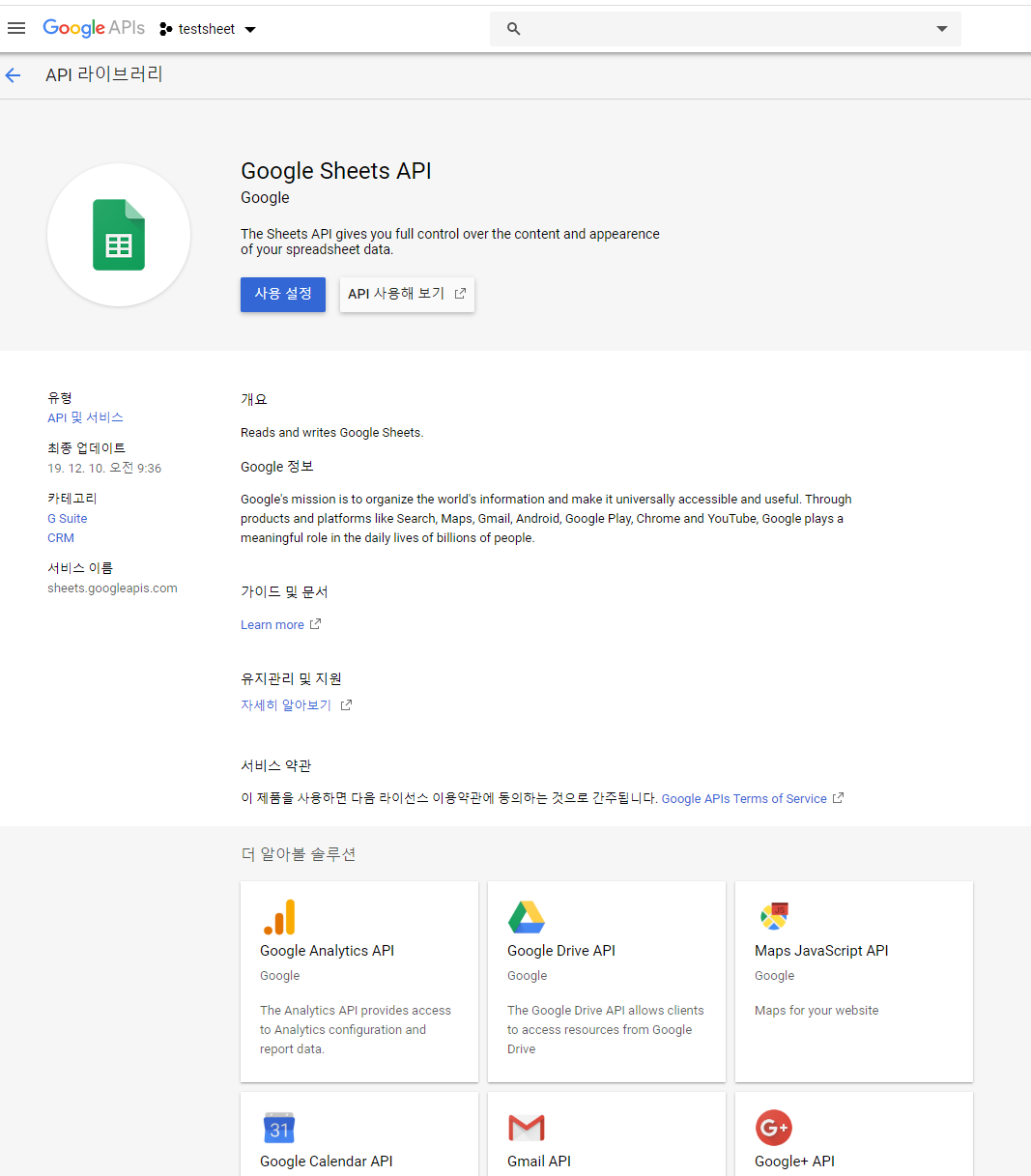Click the text Reads and writes Google Sheets
1031x1176 pixels.
332,433
